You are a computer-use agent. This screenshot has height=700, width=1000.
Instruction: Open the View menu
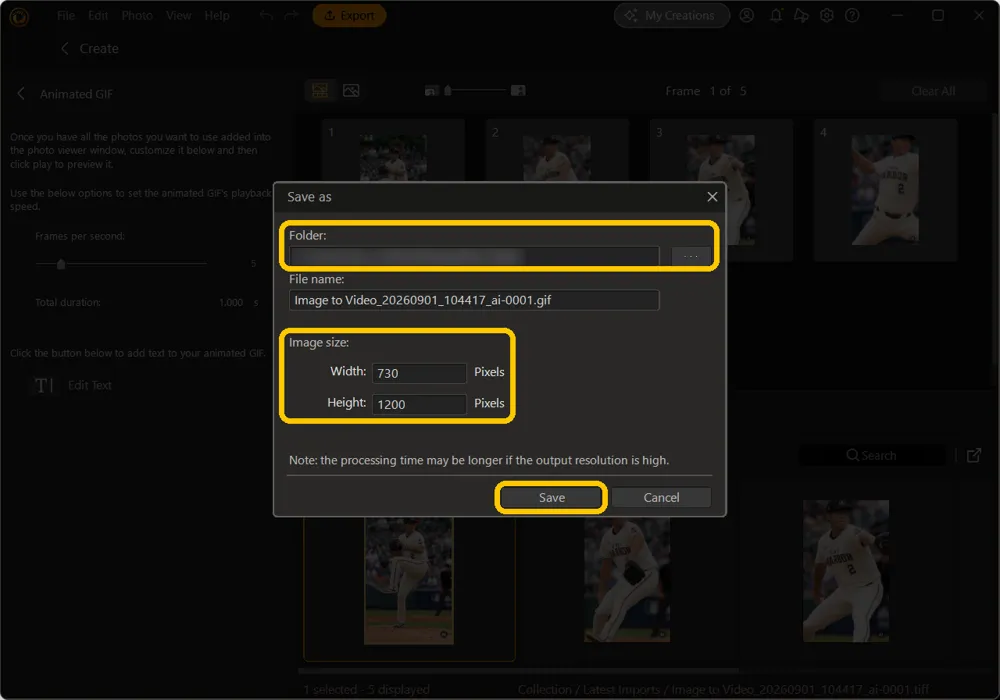179,15
